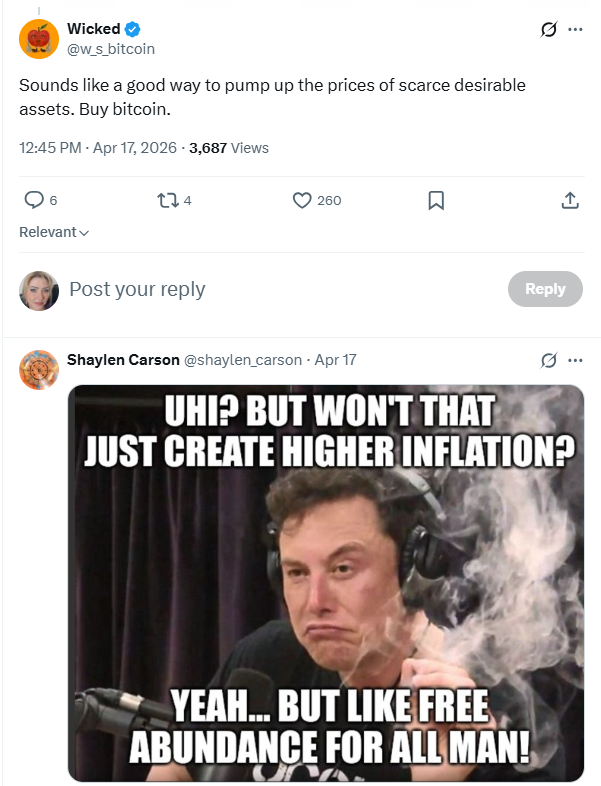The width and height of the screenshot is (601, 786).
Task: Repost the Wicked tweet
Action: [167, 200]
